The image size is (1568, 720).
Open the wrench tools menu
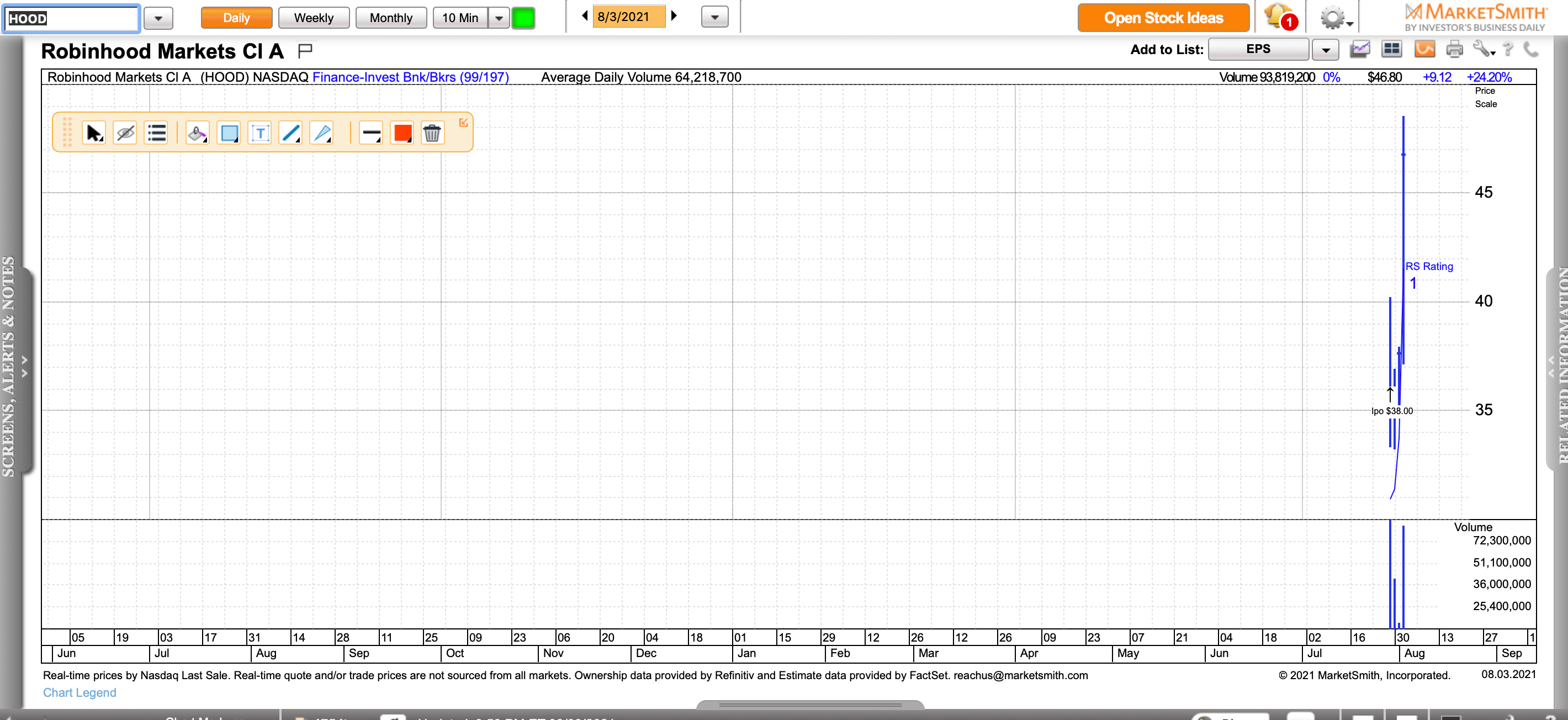pyautogui.click(x=1484, y=49)
